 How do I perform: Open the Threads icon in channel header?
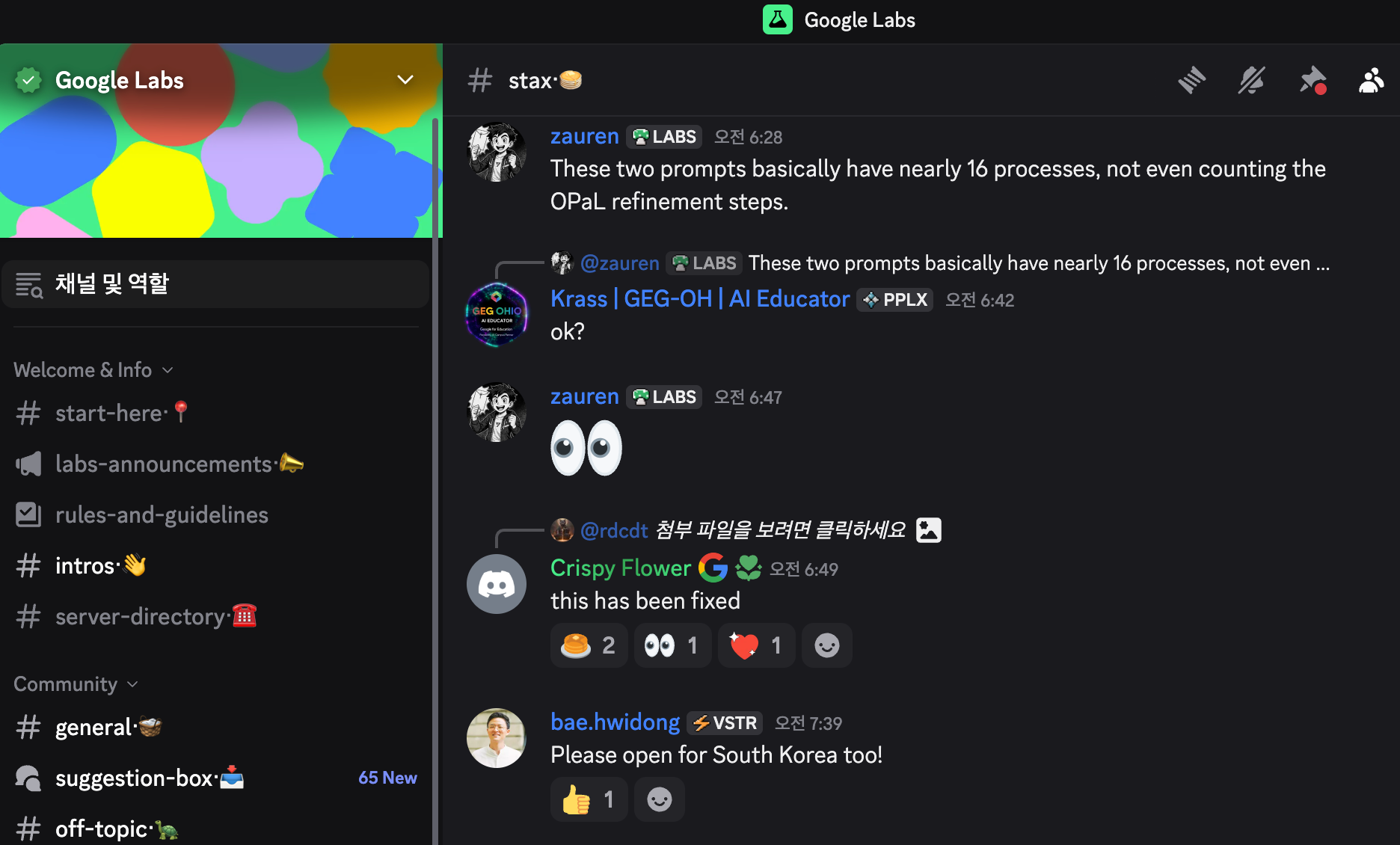coord(1191,80)
